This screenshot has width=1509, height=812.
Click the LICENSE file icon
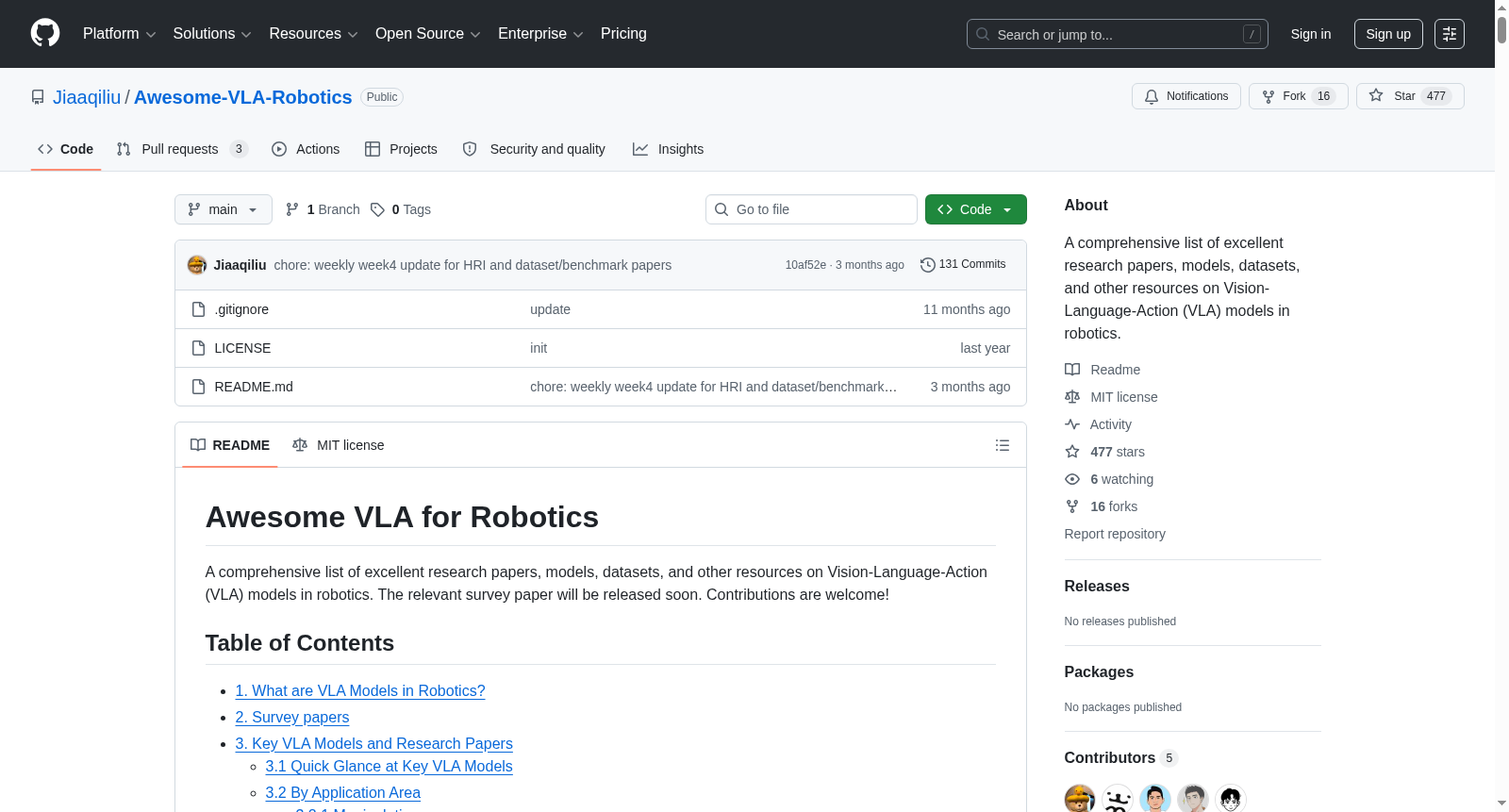point(198,348)
